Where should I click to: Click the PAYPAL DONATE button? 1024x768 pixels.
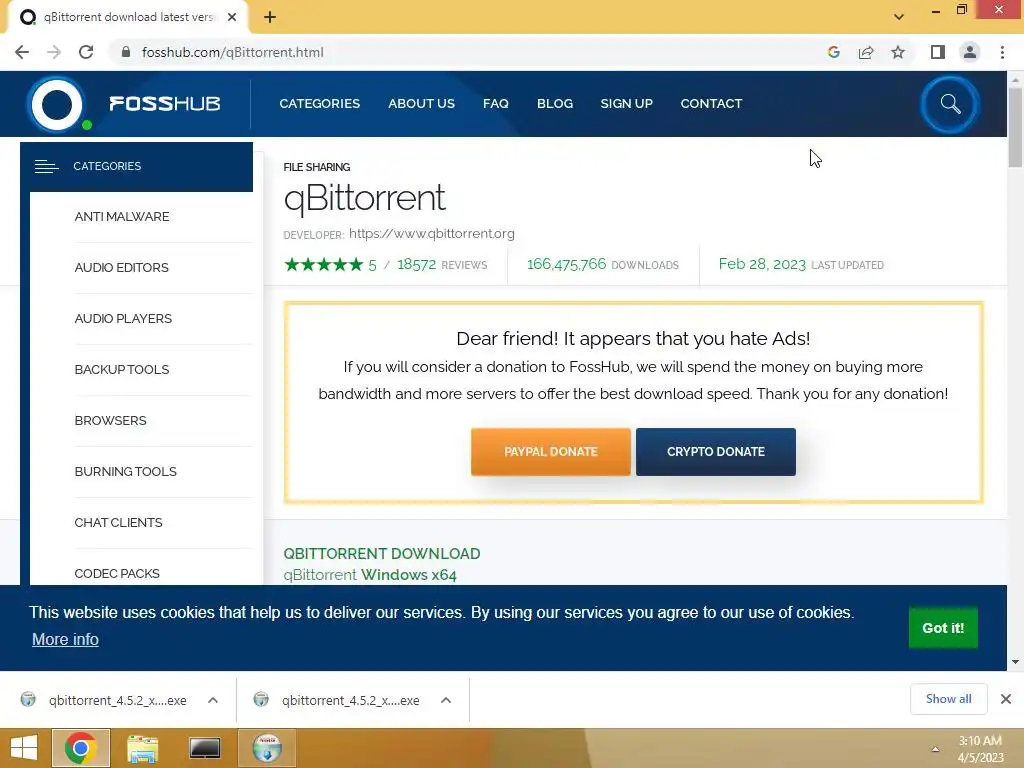(x=551, y=451)
